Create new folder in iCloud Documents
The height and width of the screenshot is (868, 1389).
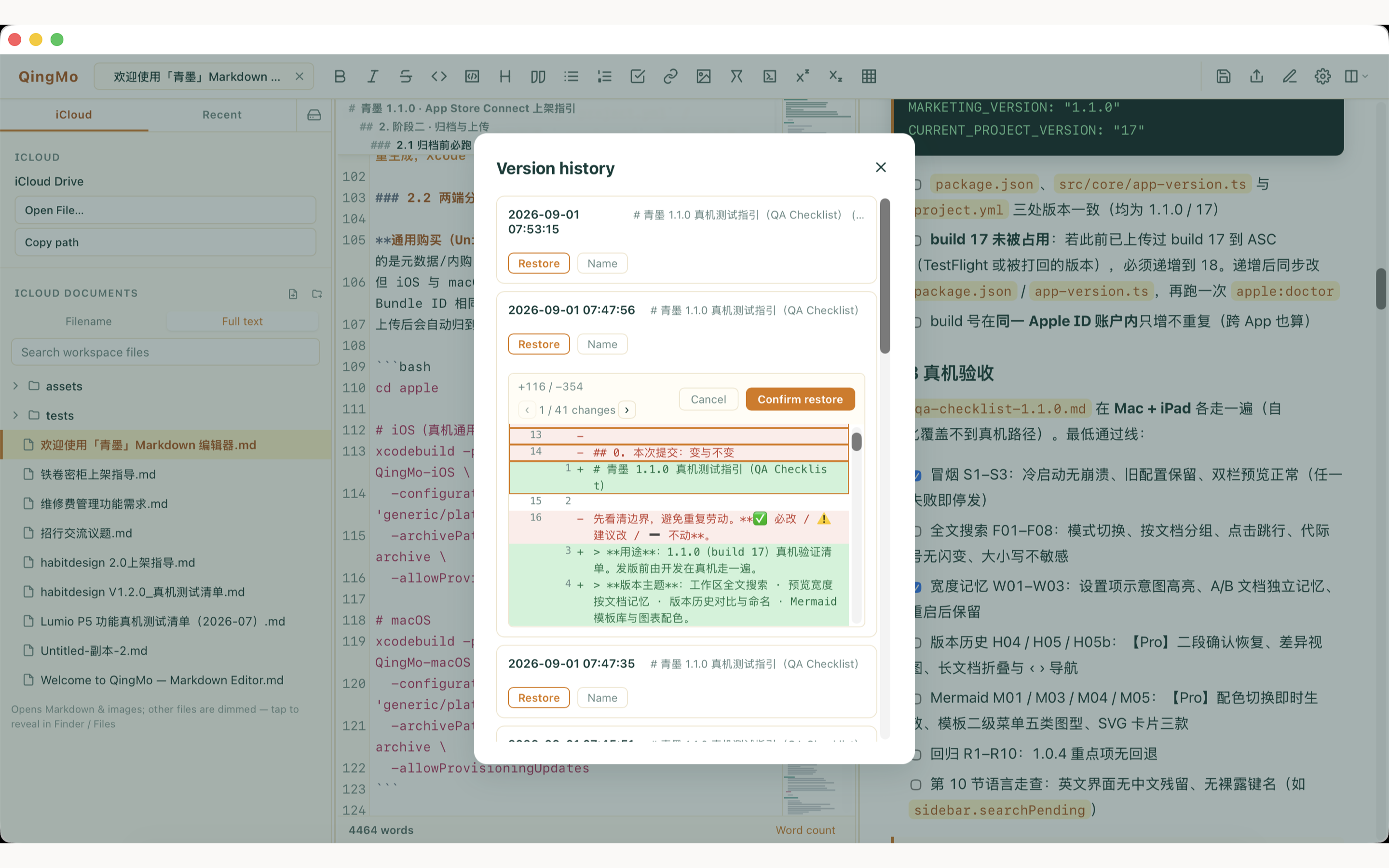pyautogui.click(x=317, y=294)
